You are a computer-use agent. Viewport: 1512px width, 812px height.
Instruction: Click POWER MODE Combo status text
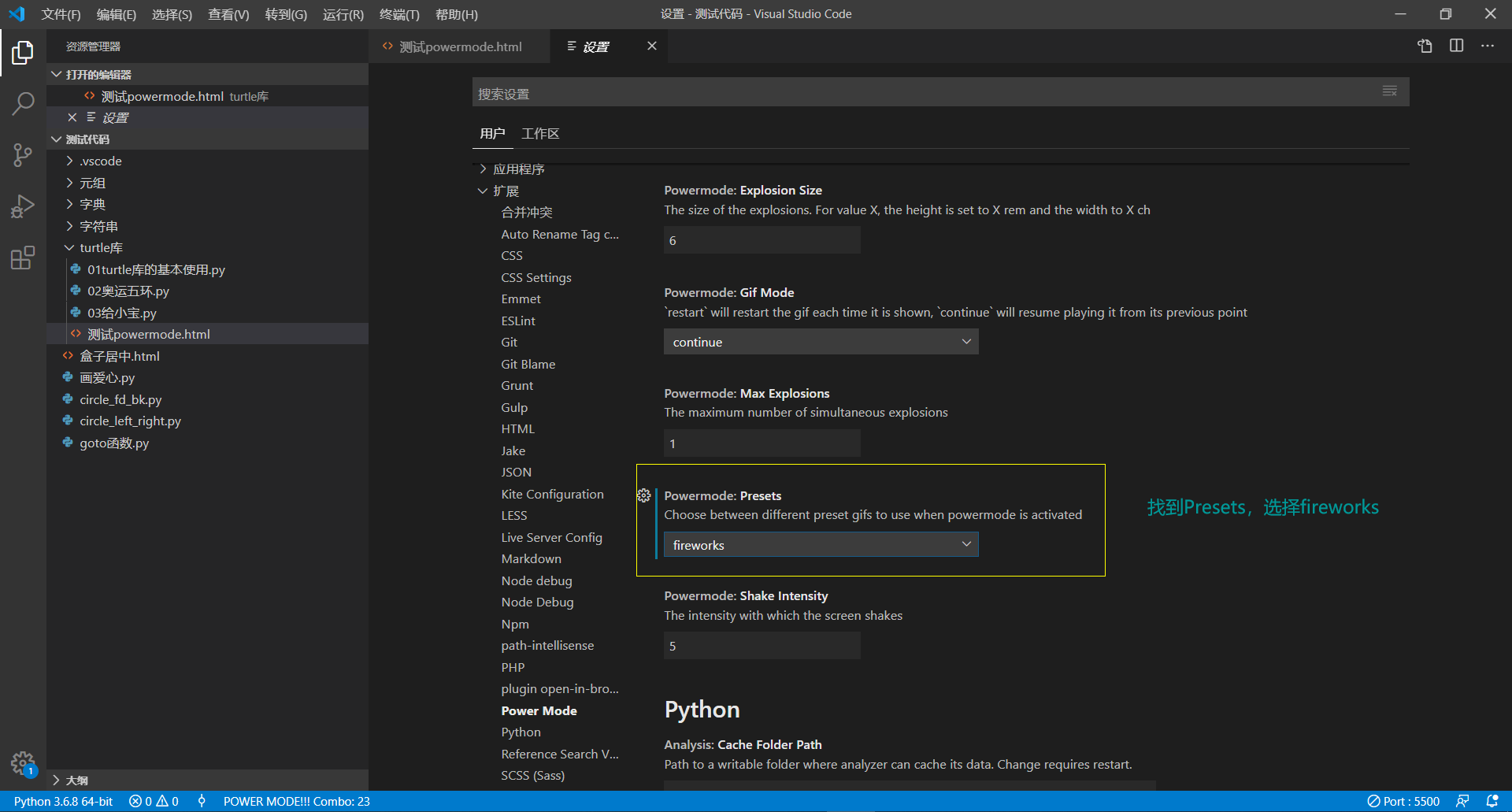[x=297, y=801]
